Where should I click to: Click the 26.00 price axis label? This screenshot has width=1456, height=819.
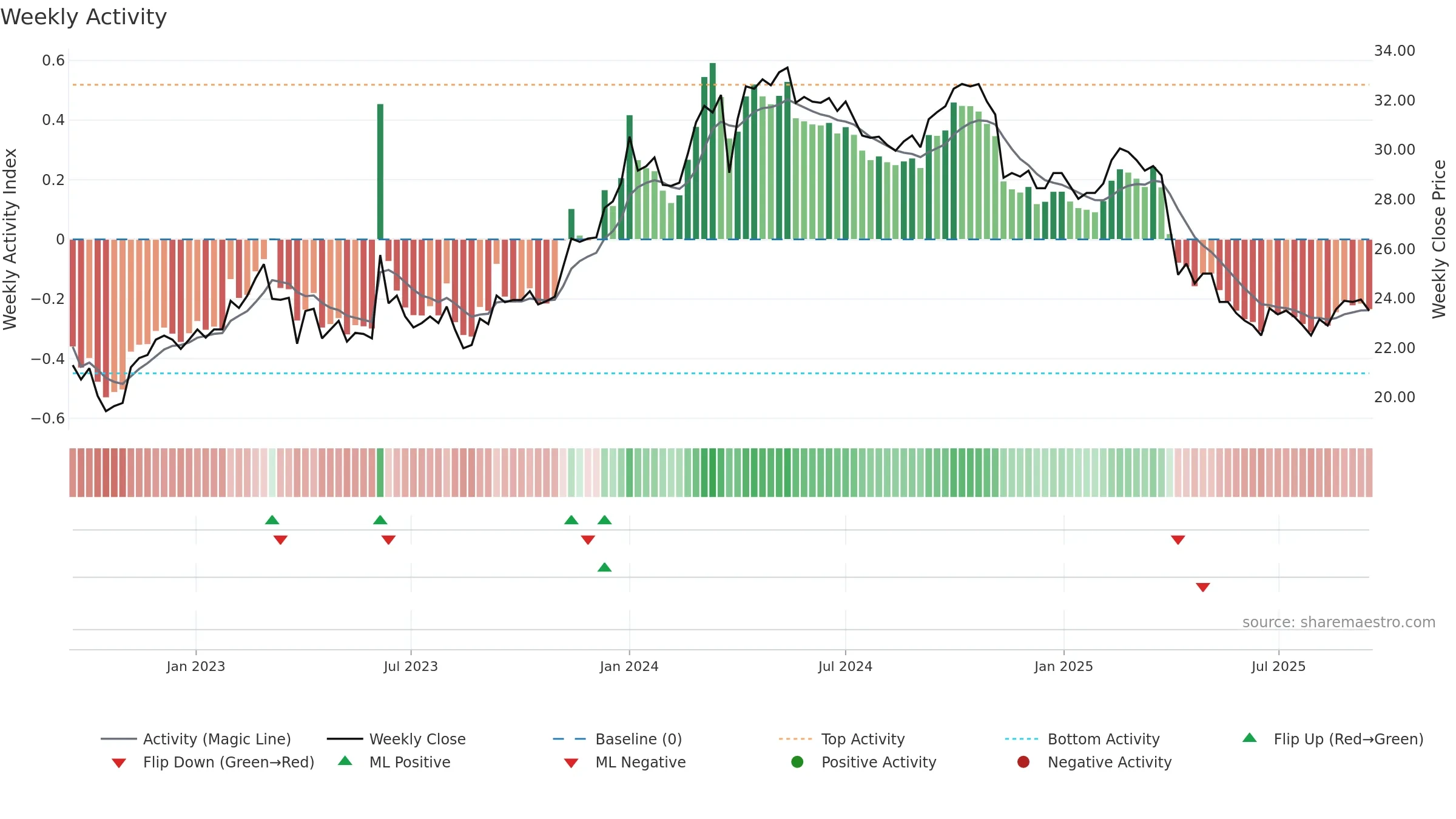1395,249
